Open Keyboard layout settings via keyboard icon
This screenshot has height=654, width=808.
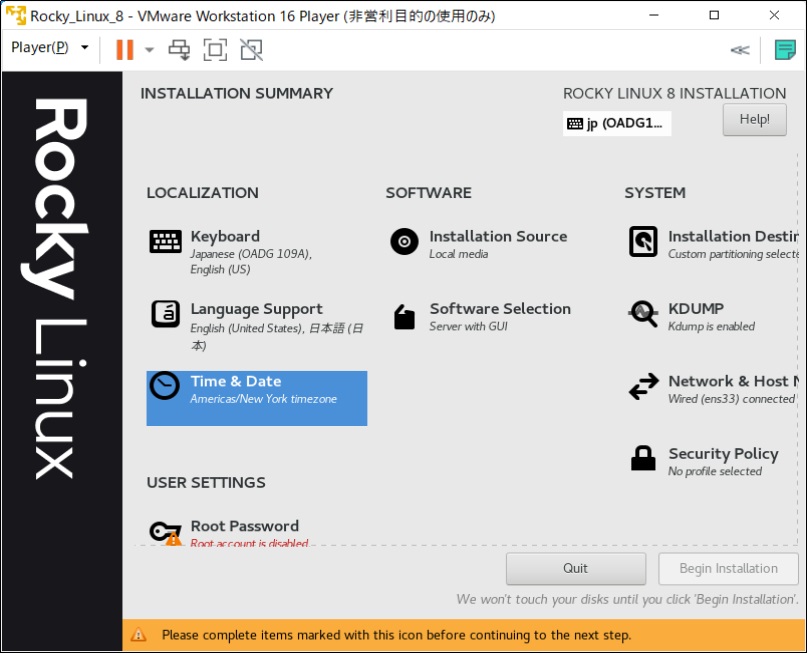(x=165, y=241)
